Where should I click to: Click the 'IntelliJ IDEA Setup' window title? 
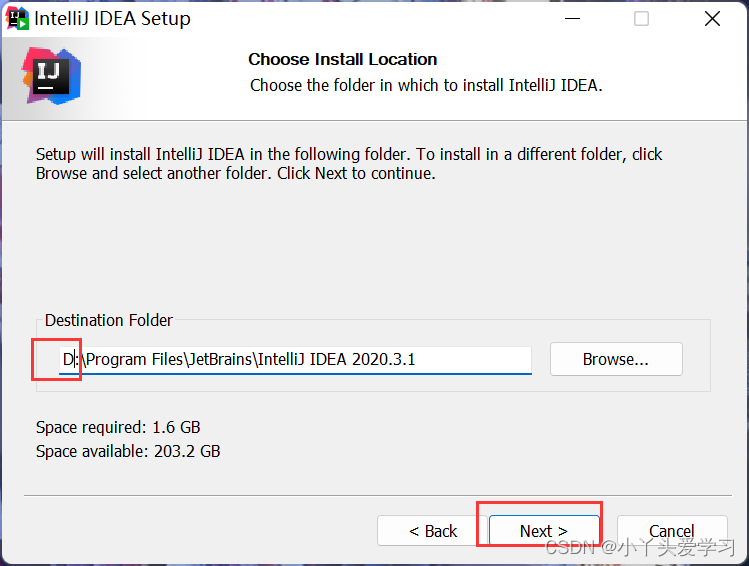click(112, 19)
